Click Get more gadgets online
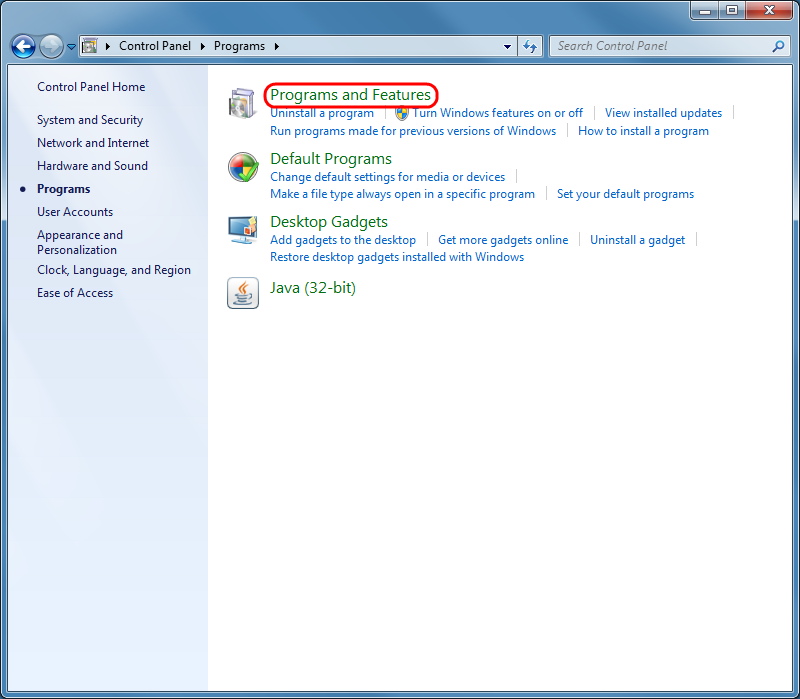This screenshot has width=800, height=699. pyautogui.click(x=503, y=240)
